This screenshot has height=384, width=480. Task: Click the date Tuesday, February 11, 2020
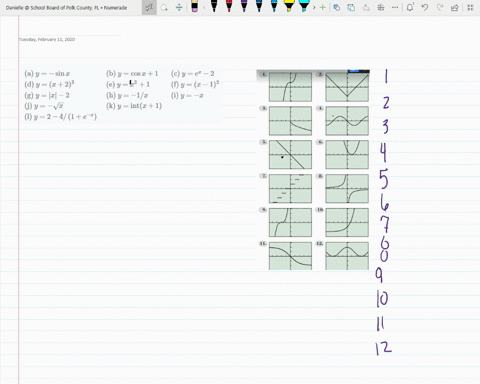click(47, 39)
